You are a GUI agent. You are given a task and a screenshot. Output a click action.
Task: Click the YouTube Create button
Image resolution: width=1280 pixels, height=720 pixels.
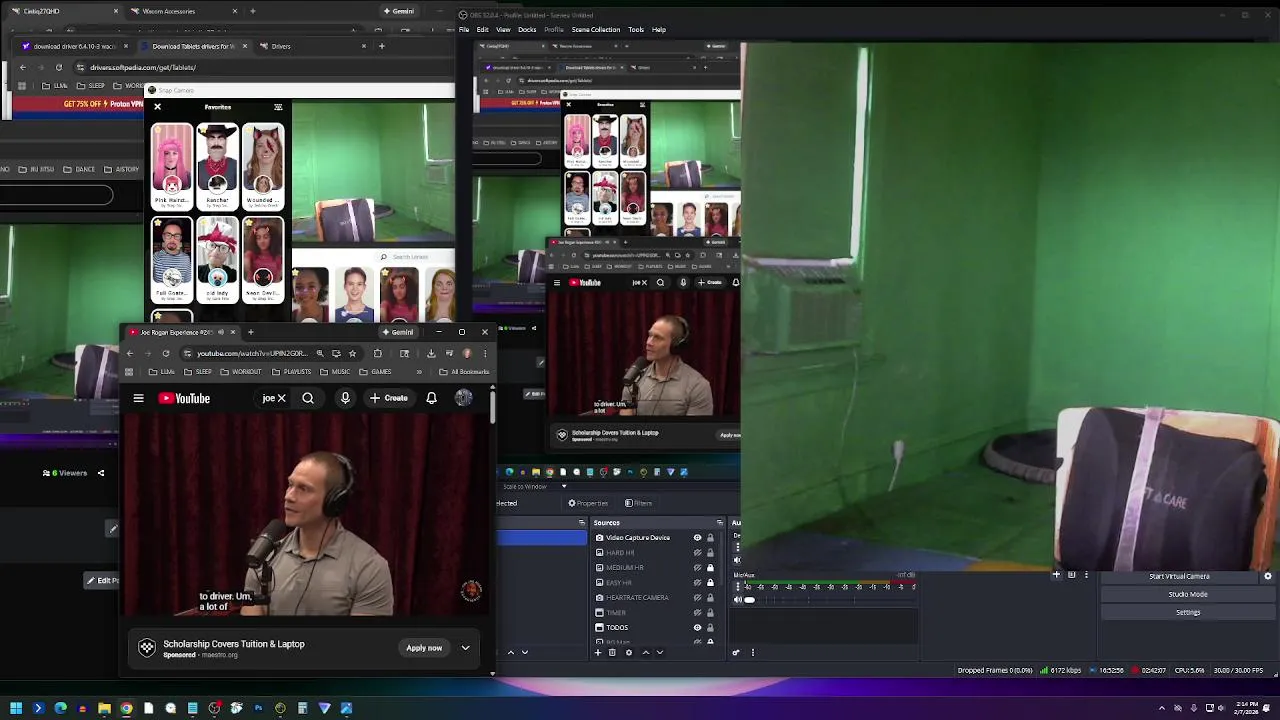coord(388,398)
